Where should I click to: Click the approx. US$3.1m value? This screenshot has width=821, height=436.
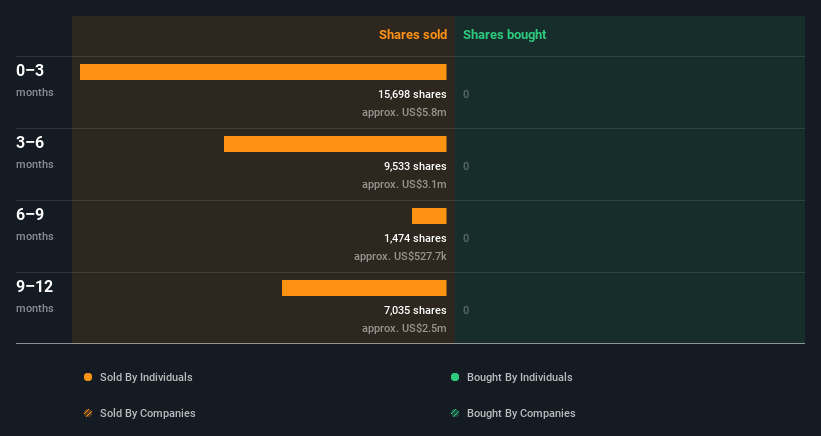pyautogui.click(x=404, y=184)
